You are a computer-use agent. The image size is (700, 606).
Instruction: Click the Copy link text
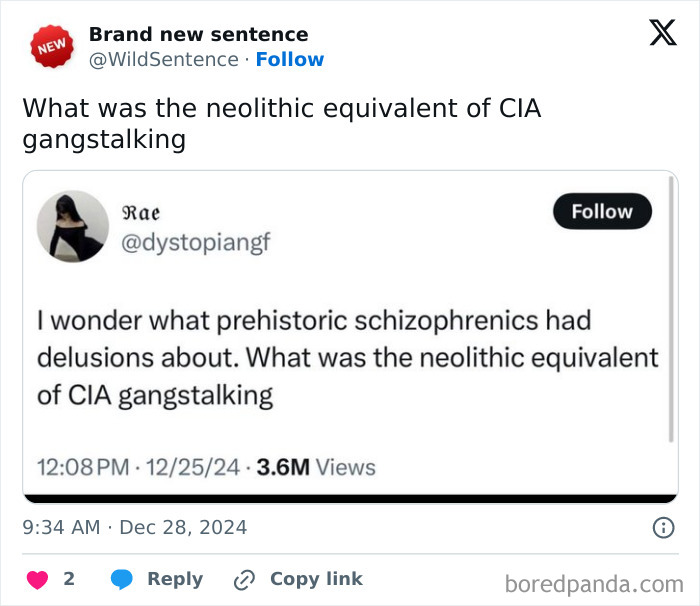[316, 579]
